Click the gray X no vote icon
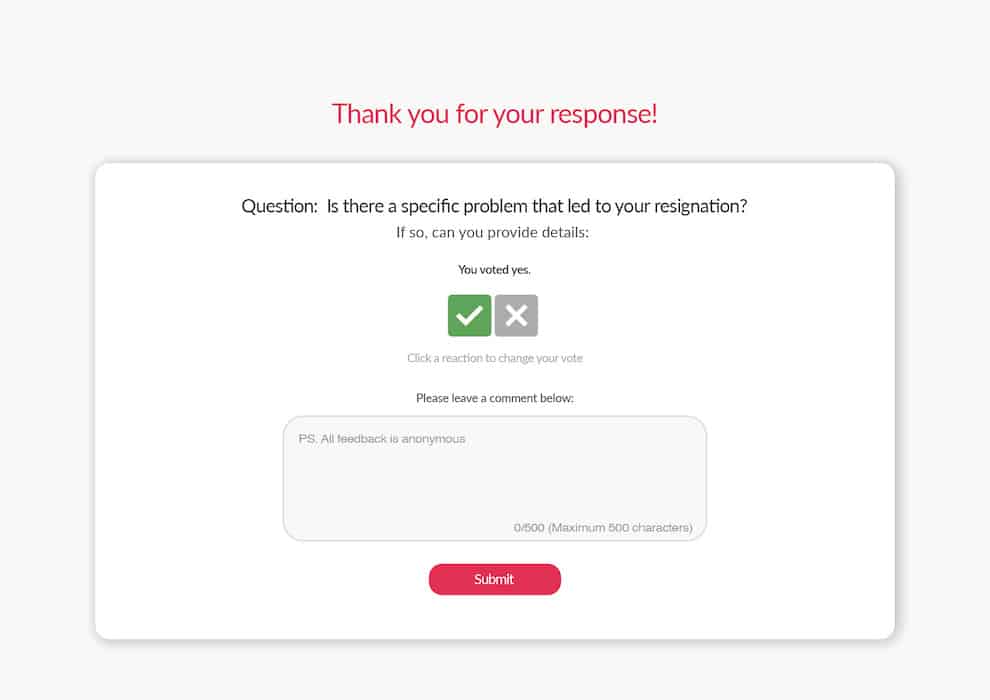 click(516, 316)
